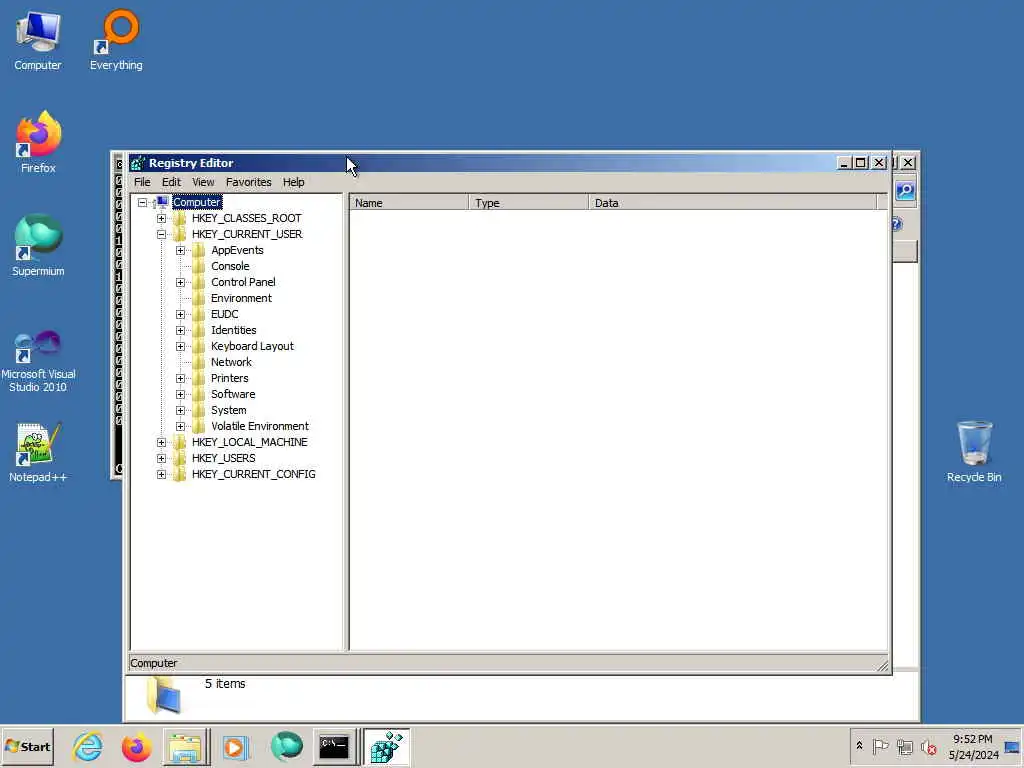
Task: Open Notepad++ desktop shortcut
Action: coord(38,453)
